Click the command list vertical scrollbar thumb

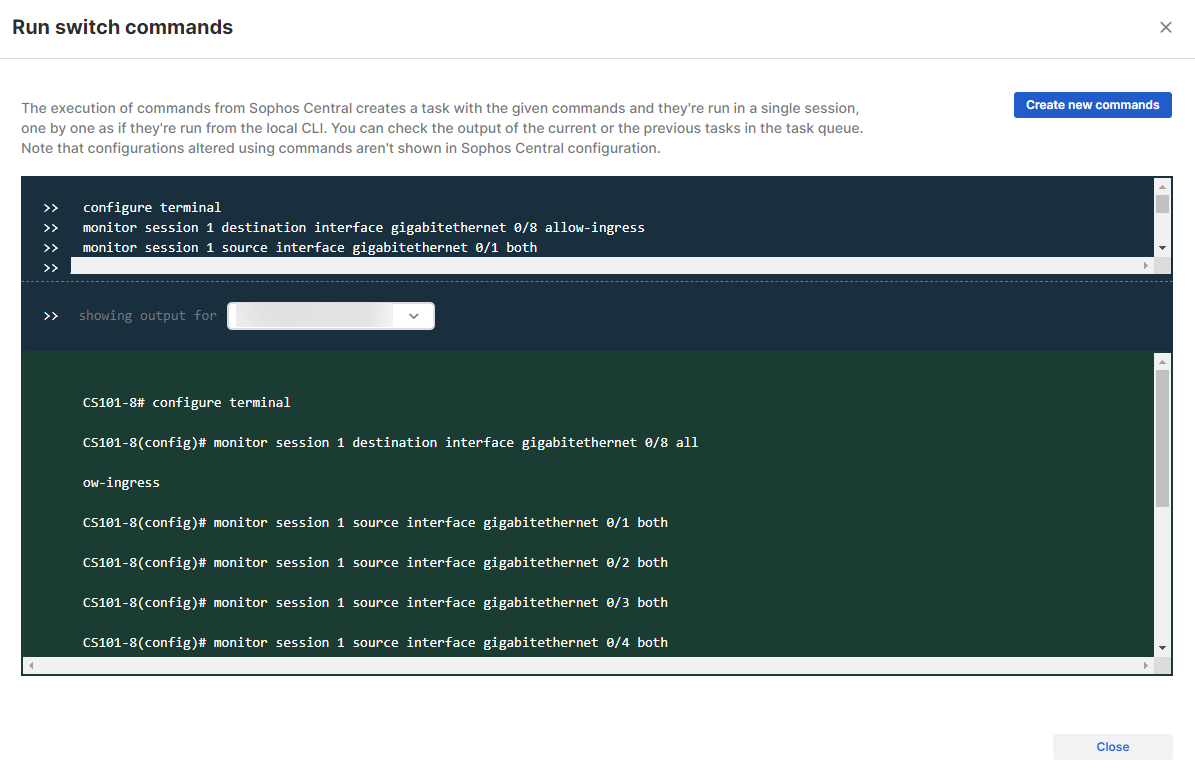[1162, 204]
